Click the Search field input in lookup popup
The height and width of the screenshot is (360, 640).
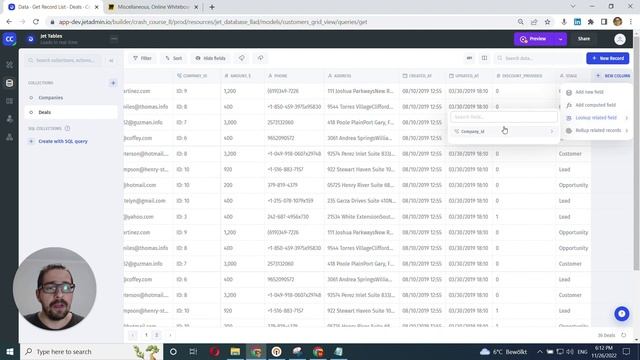504,117
